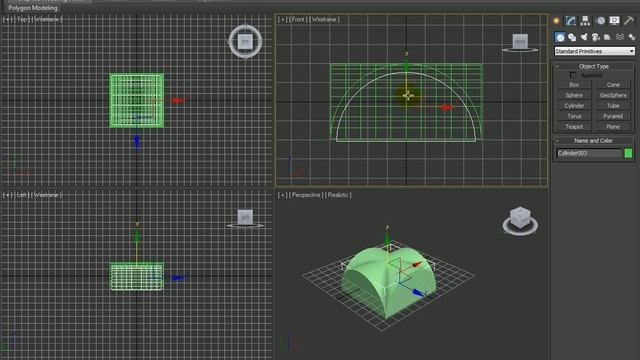Click the Box primitive button
The width and height of the screenshot is (640, 360).
point(574,85)
